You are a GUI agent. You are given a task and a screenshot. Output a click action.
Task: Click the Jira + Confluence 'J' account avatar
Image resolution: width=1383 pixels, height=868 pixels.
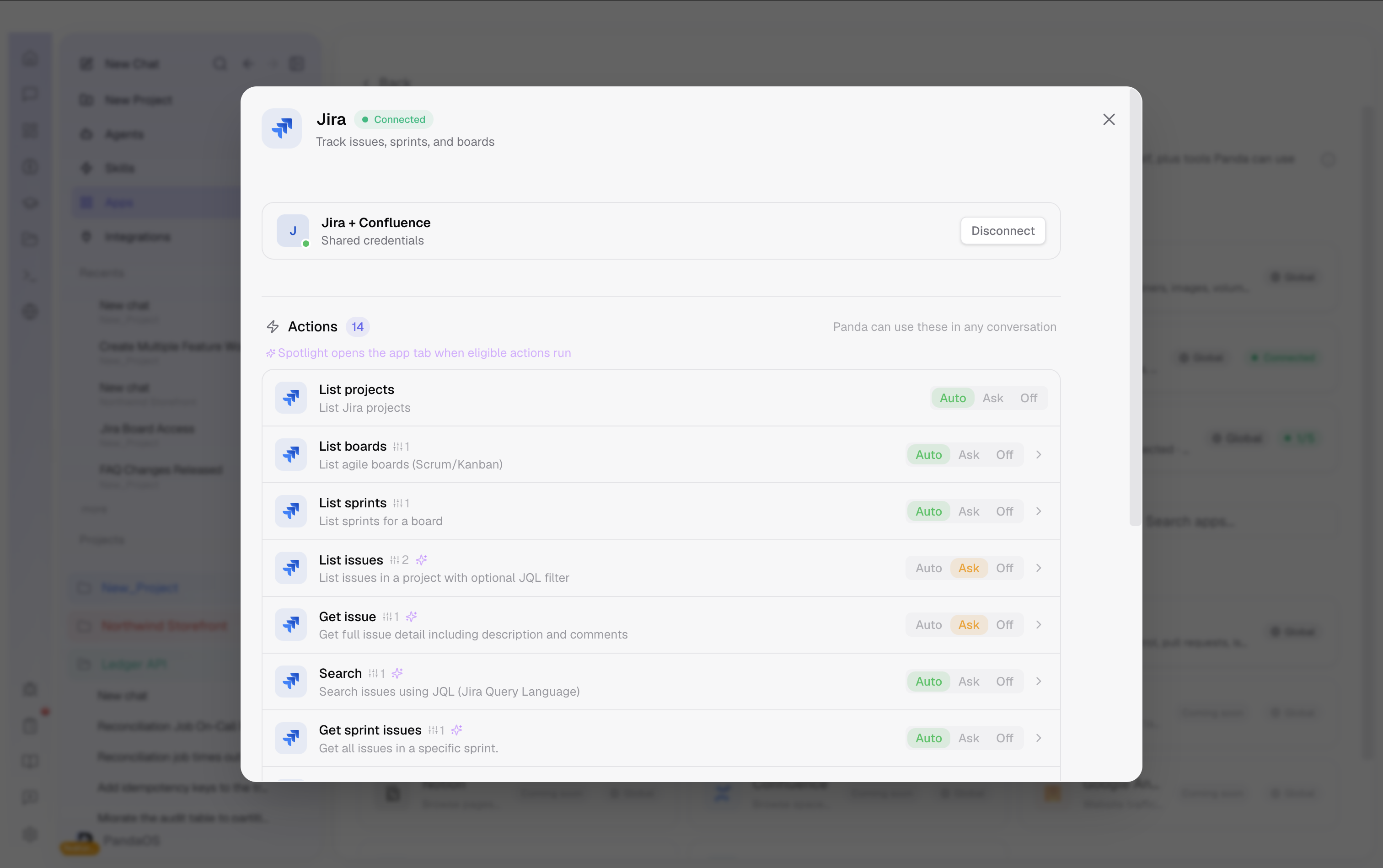pos(293,231)
